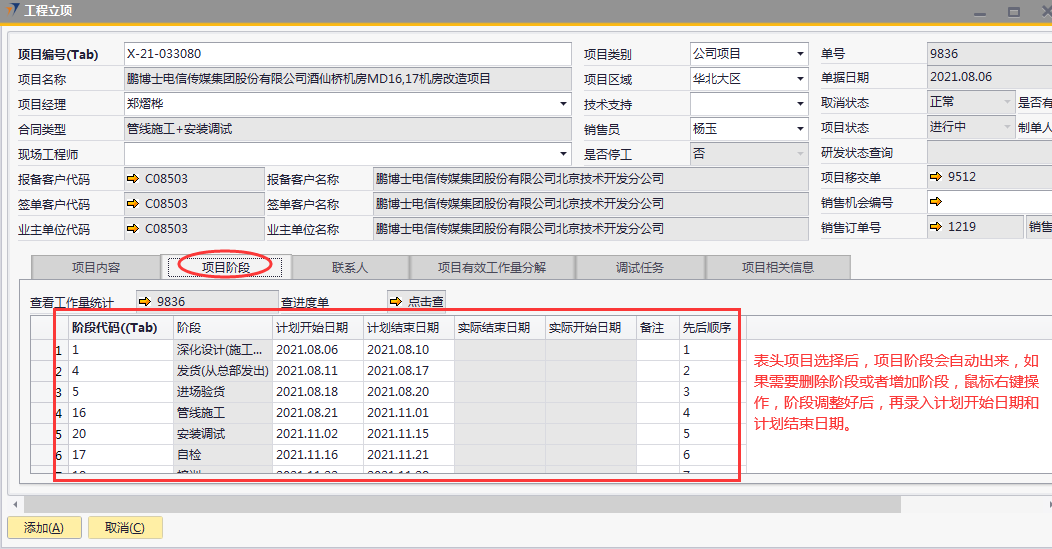Click the 查看工作量统计 9836 link arrow

(144, 301)
